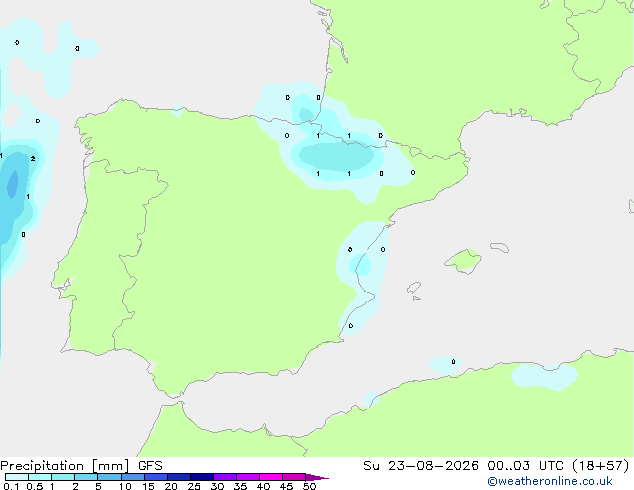Click the '2' value on the Atlantic rain band
Screen dimensions: 634x490
33,158
